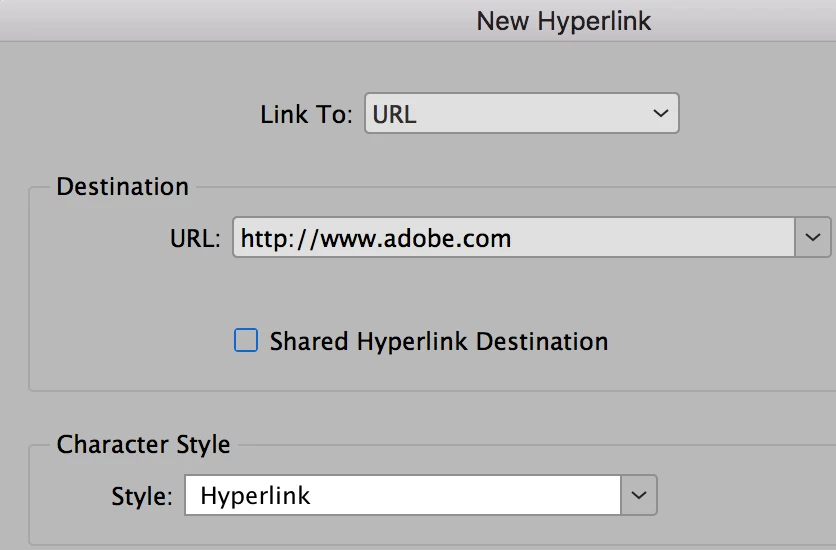Viewport: 836px width, 550px height.
Task: Click the Style field showing Hyperlink
Action: click(403, 495)
